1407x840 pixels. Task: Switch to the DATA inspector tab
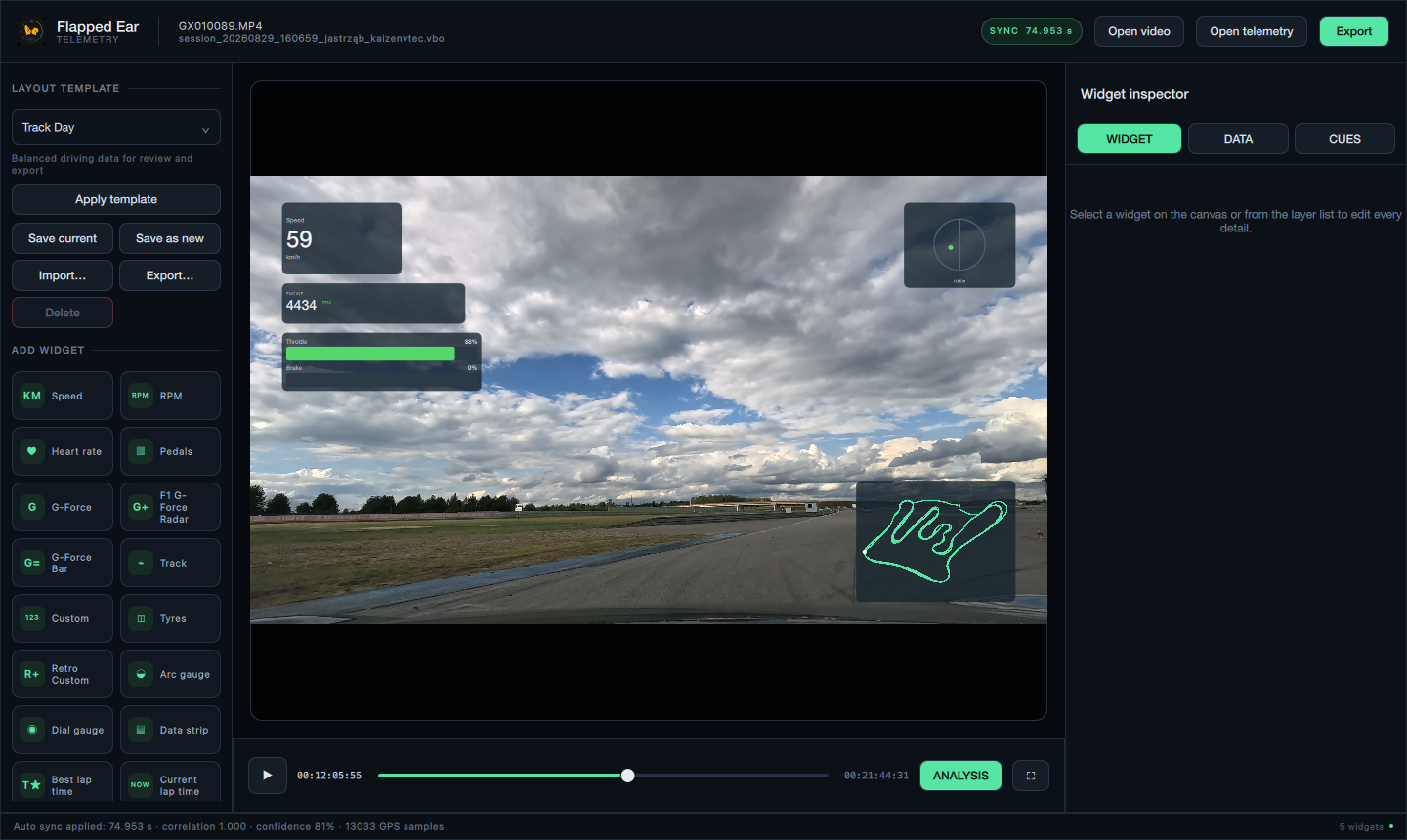point(1238,139)
